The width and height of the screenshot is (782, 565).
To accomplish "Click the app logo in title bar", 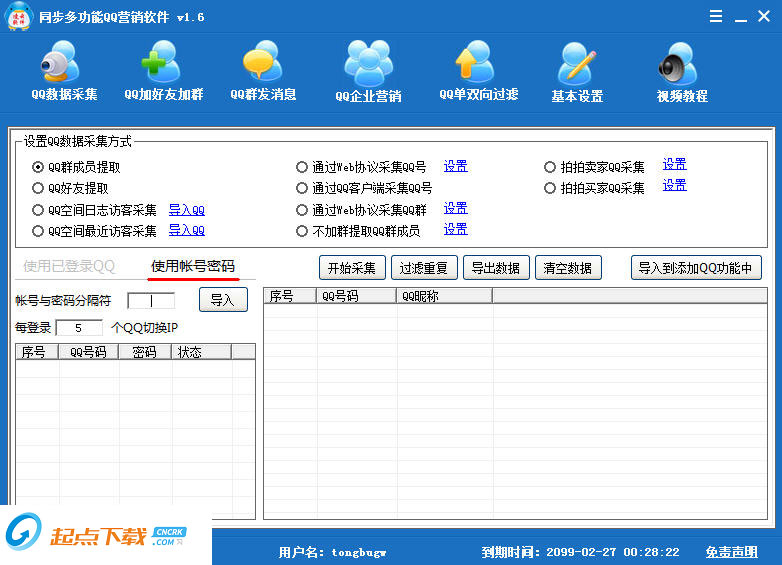I will [x=19, y=16].
